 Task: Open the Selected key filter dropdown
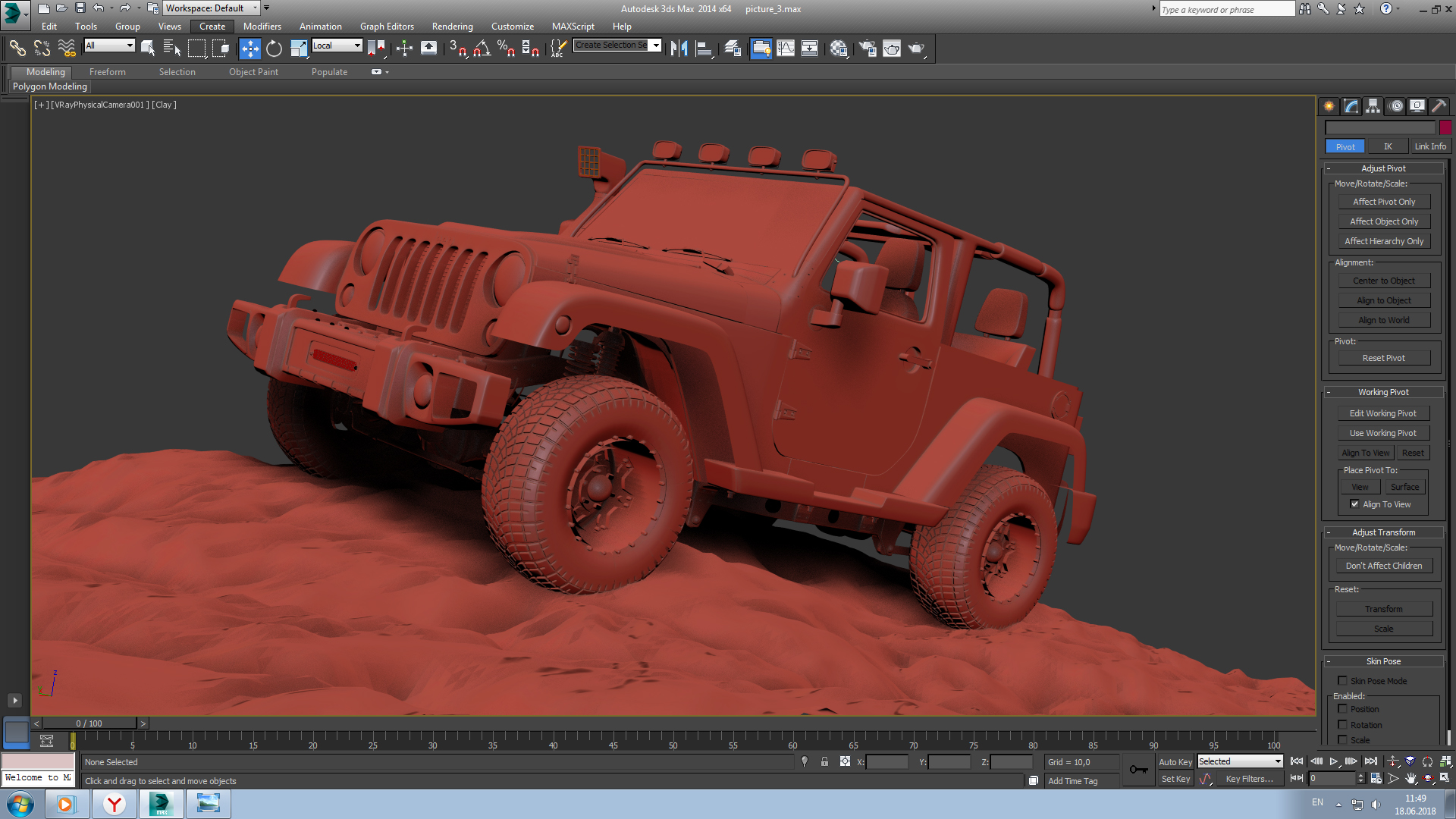coord(1240,761)
